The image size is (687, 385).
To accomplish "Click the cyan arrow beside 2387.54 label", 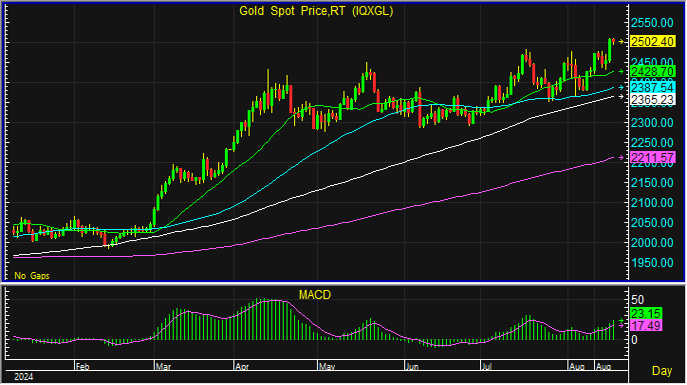I will (621, 88).
